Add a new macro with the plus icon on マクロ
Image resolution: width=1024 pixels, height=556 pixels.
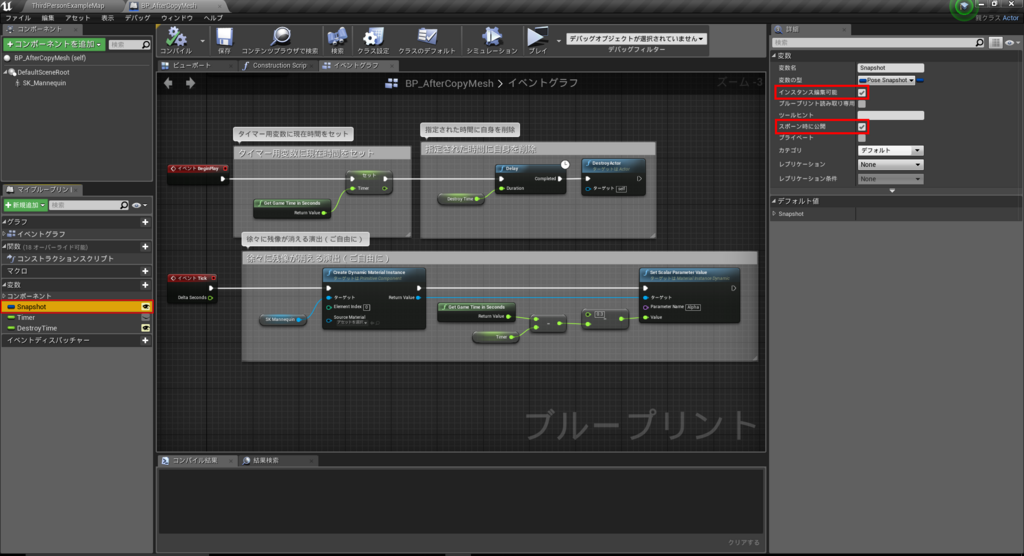145,271
